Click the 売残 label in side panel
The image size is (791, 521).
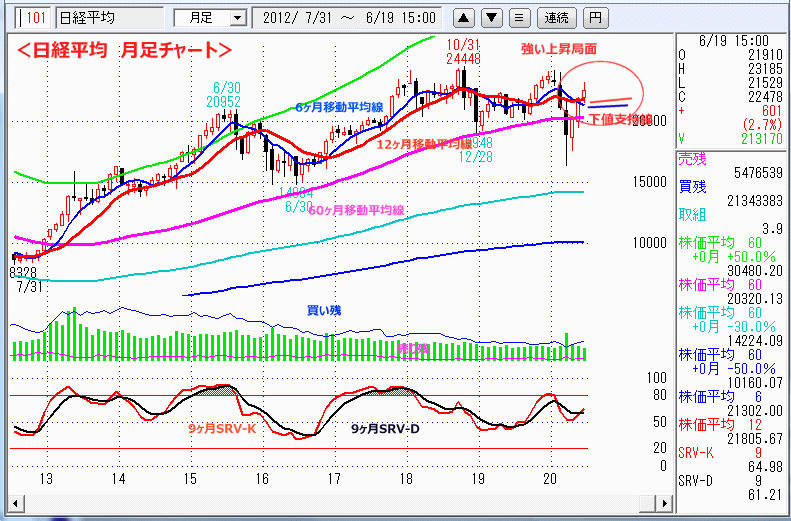(691, 159)
